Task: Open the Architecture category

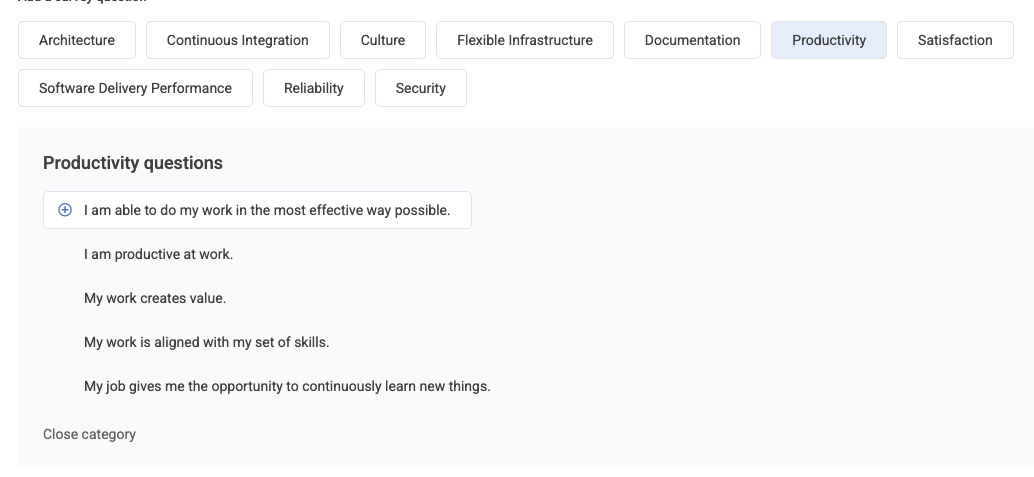Action: click(x=76, y=40)
